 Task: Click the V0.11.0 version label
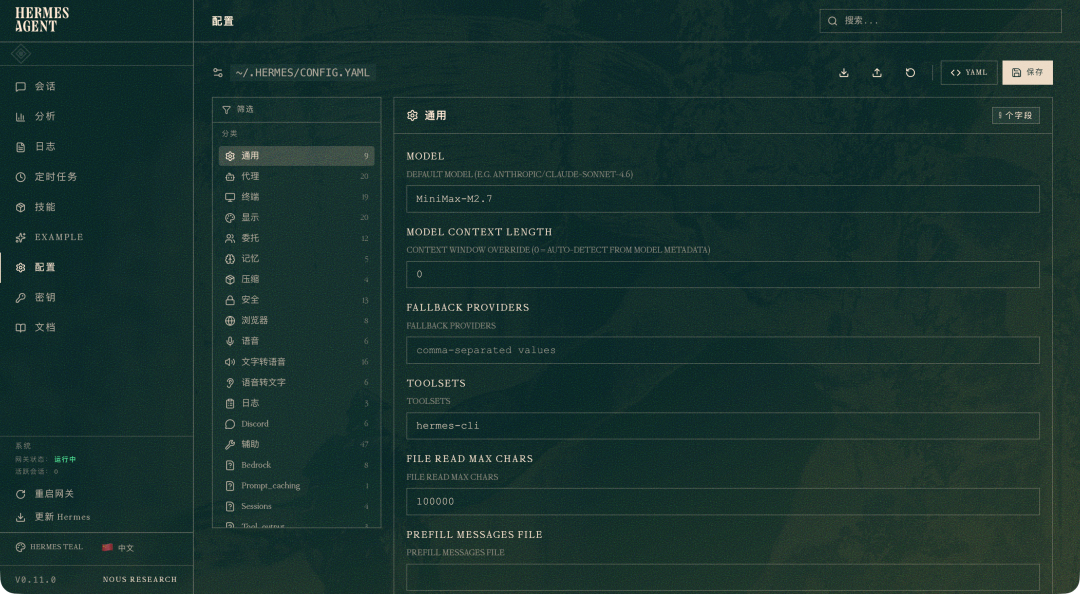[36, 580]
